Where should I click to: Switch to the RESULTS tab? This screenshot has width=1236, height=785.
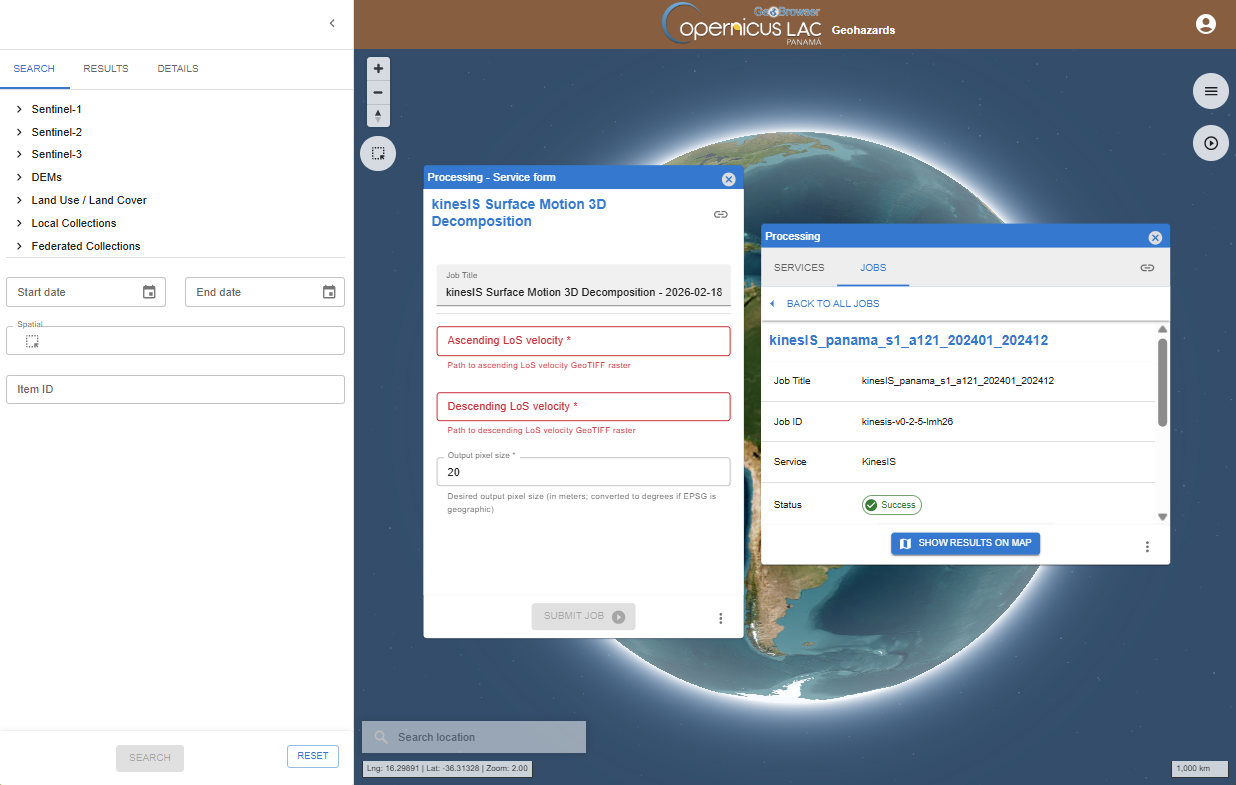pyautogui.click(x=106, y=69)
